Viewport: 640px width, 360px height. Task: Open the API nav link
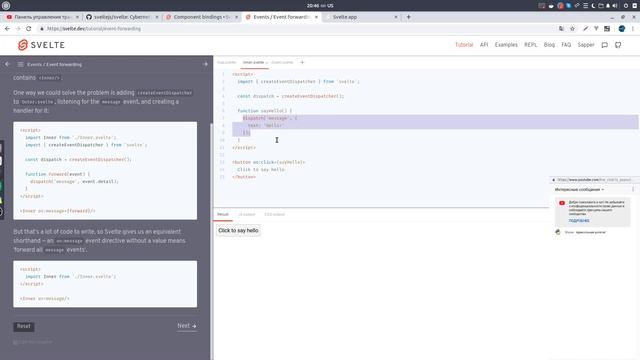click(x=484, y=45)
